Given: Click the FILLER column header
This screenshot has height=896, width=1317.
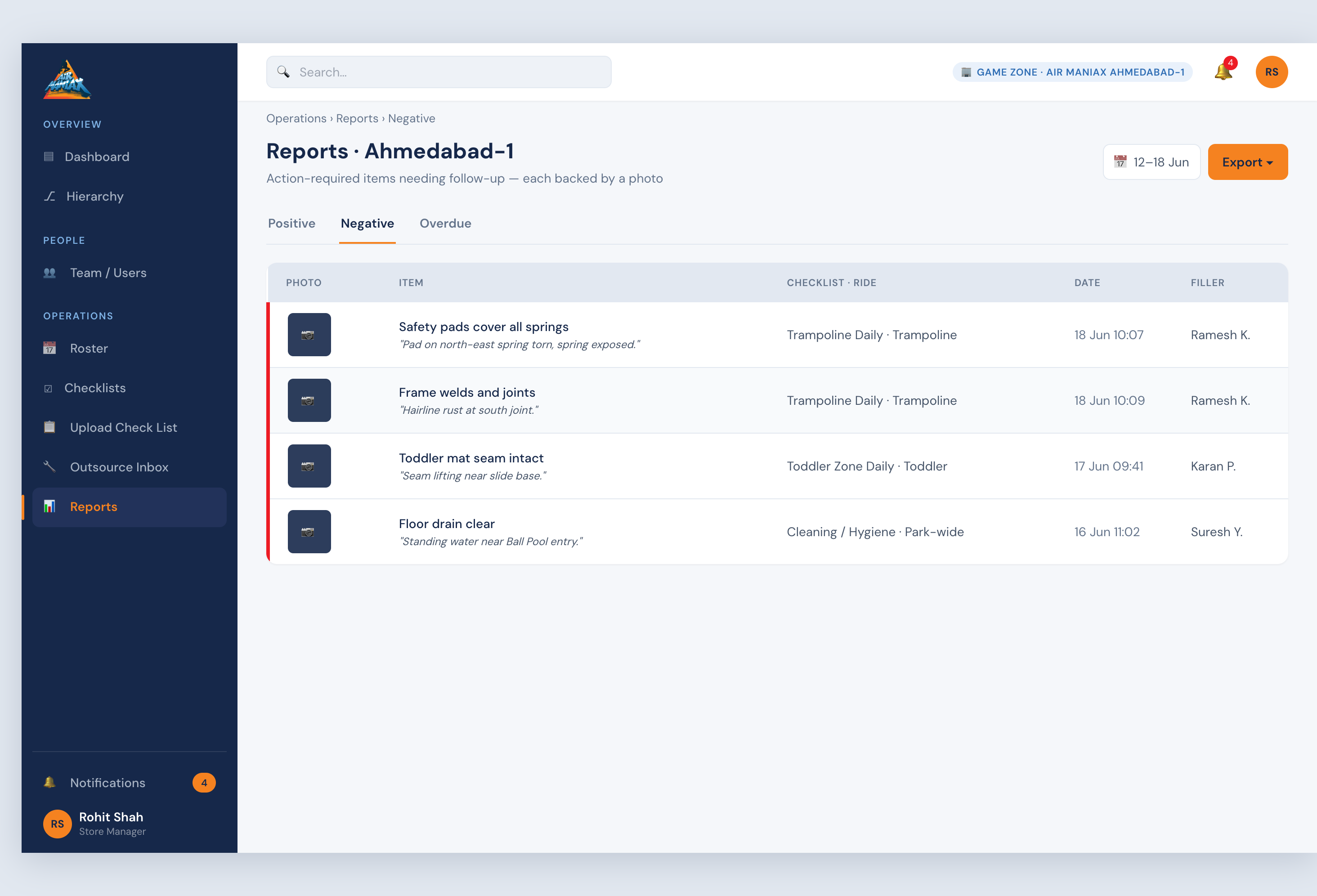Looking at the screenshot, I should [1208, 283].
